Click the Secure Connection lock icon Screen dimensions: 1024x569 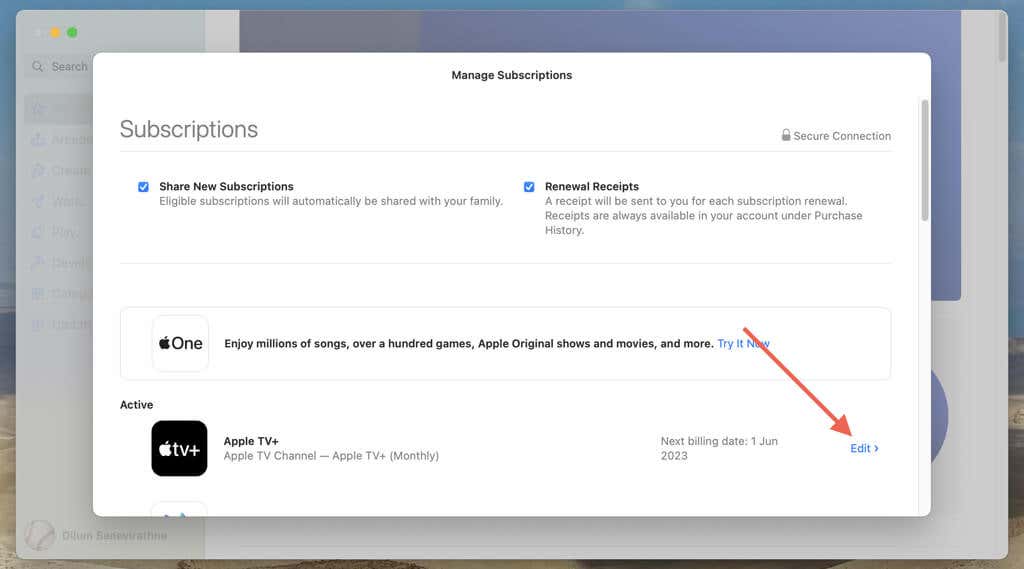pyautogui.click(x=786, y=135)
